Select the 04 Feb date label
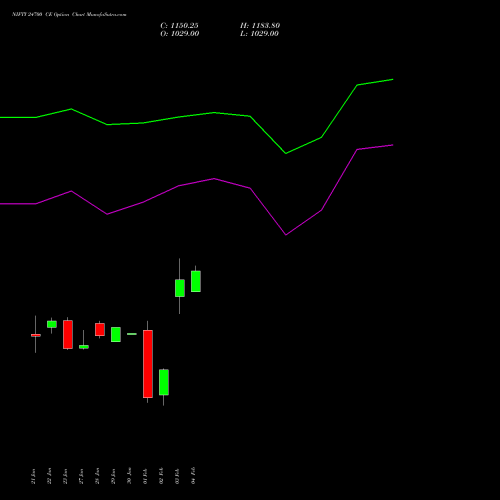 tap(193, 476)
